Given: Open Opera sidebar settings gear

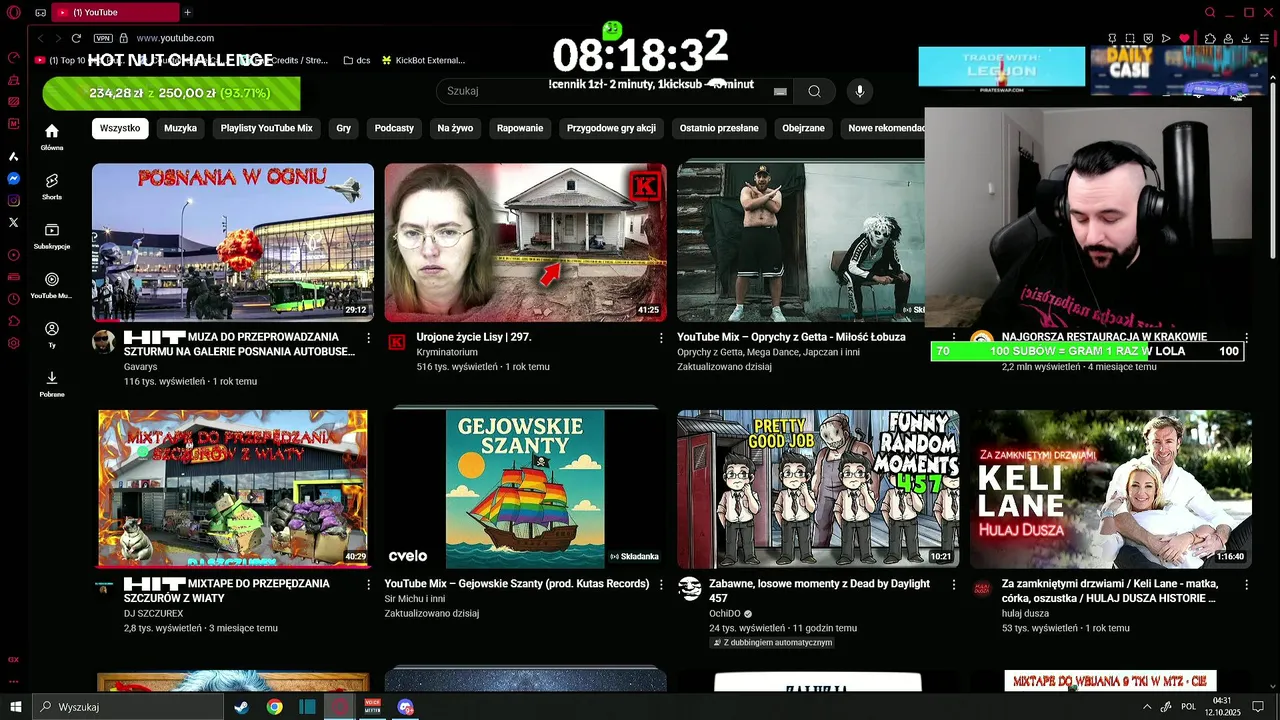Looking at the screenshot, I should tap(14, 343).
